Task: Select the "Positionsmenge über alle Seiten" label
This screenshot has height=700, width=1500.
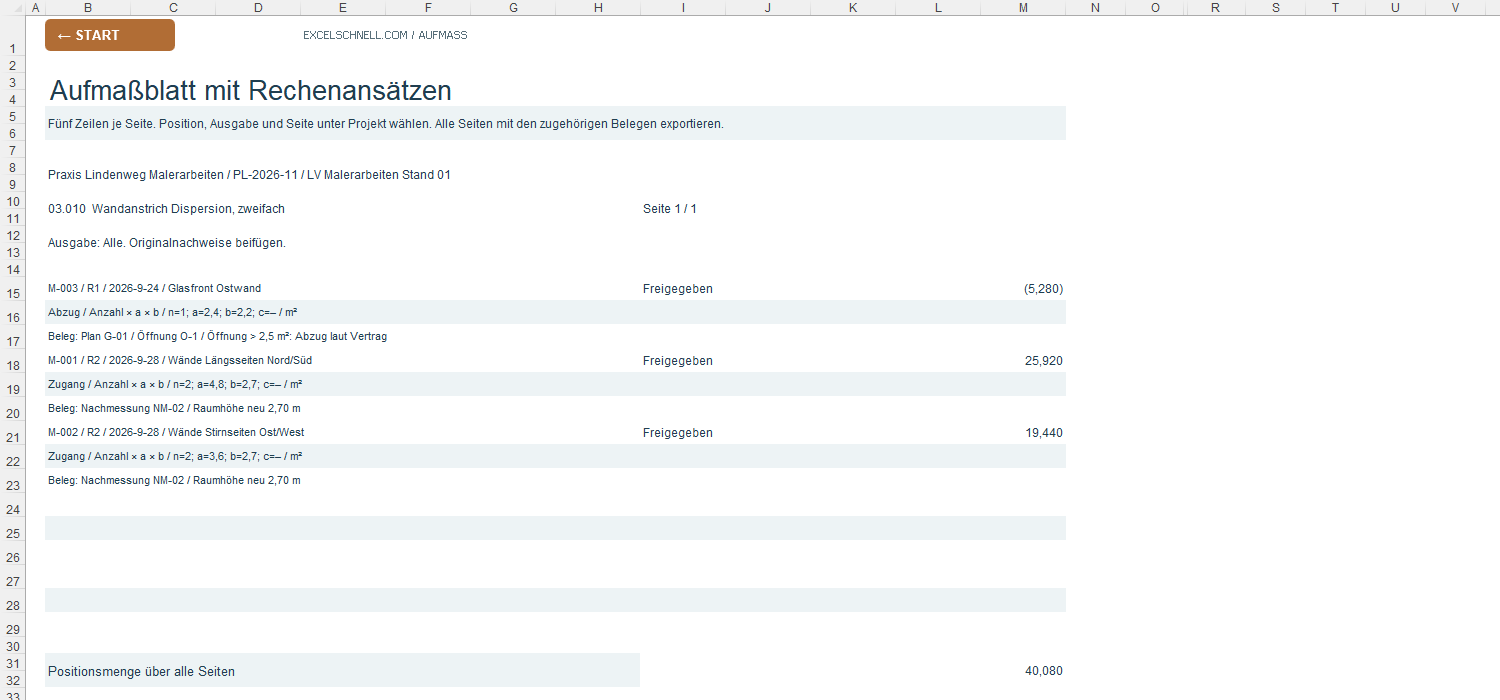Action: point(141,672)
